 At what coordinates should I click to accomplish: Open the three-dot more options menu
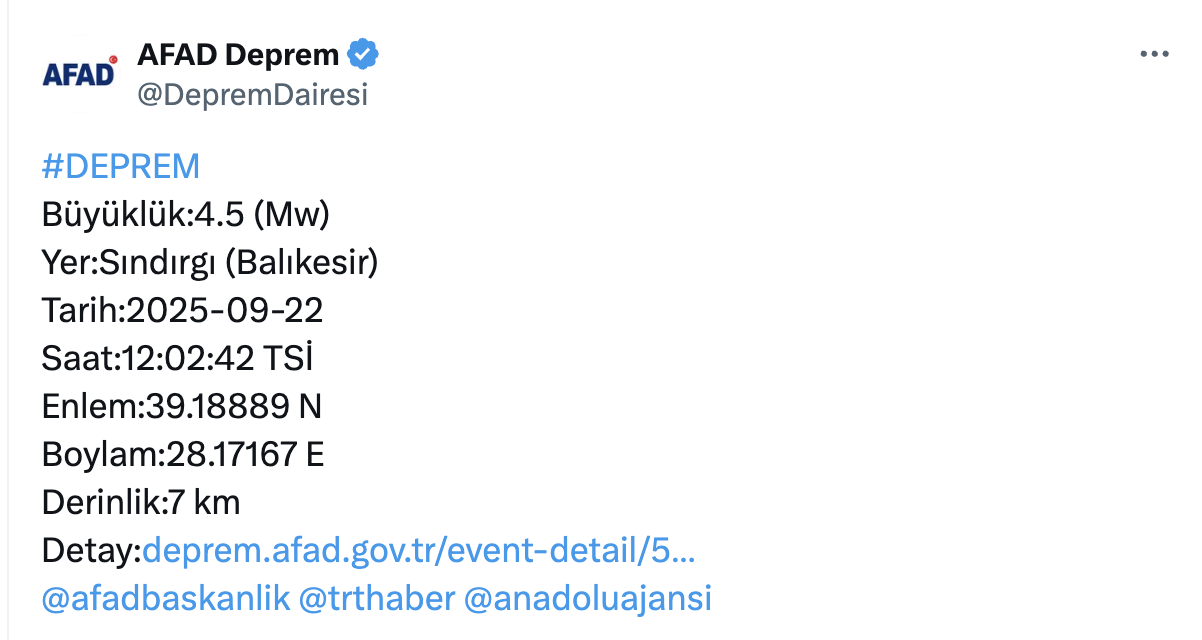(x=1154, y=55)
